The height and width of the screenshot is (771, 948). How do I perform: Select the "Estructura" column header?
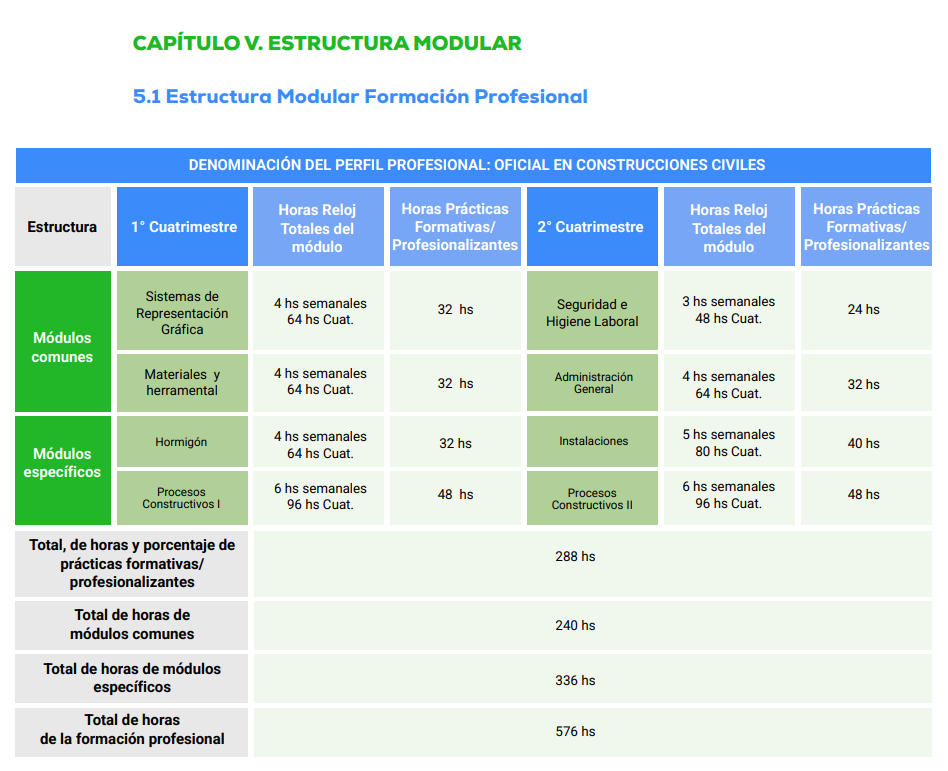tap(63, 227)
